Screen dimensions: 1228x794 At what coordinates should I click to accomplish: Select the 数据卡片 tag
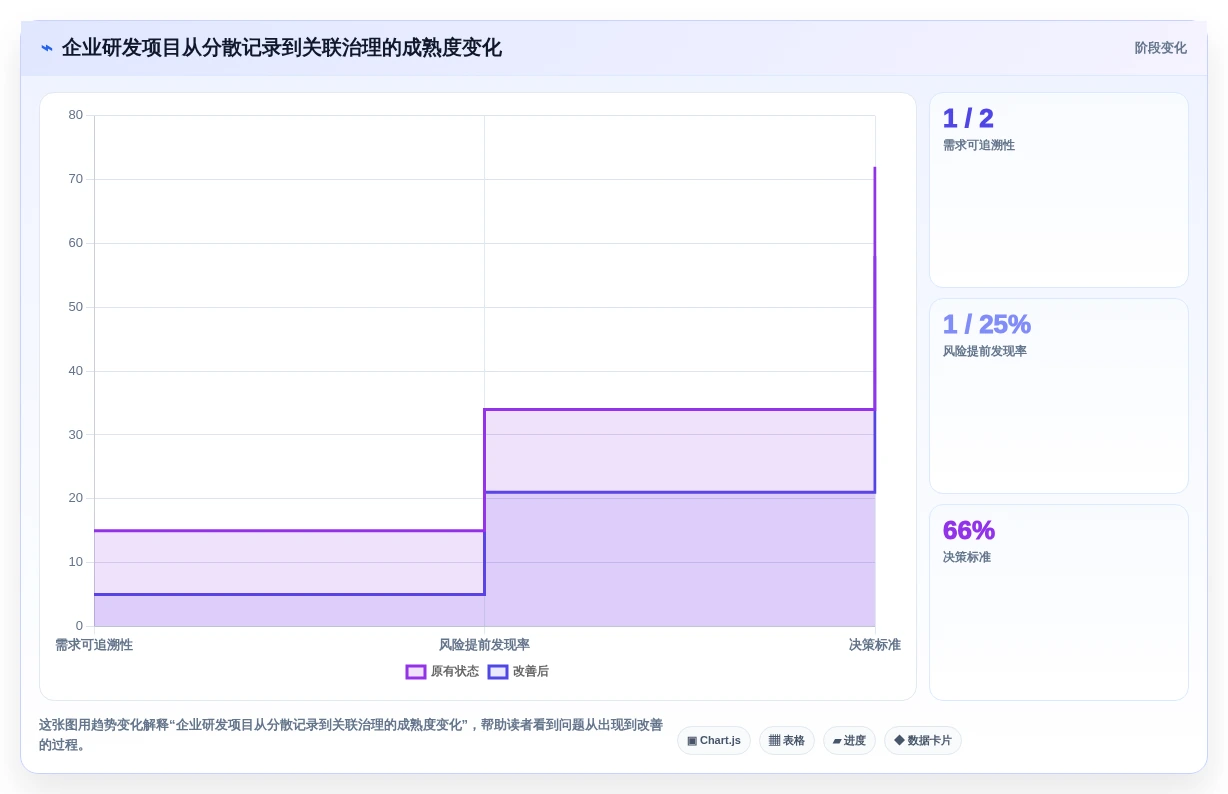[x=923, y=741]
